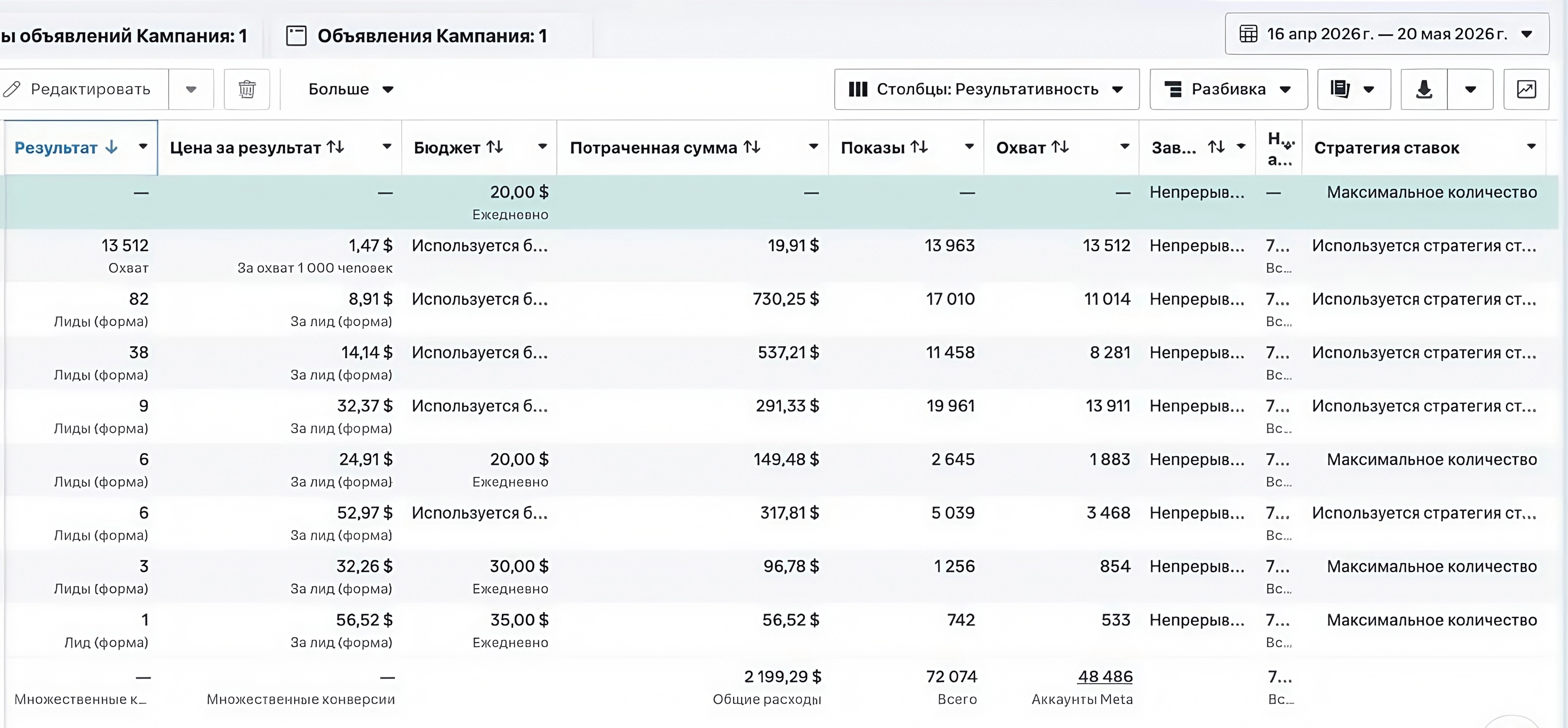
Task: Click the calendar icon in date range
Action: (1248, 34)
